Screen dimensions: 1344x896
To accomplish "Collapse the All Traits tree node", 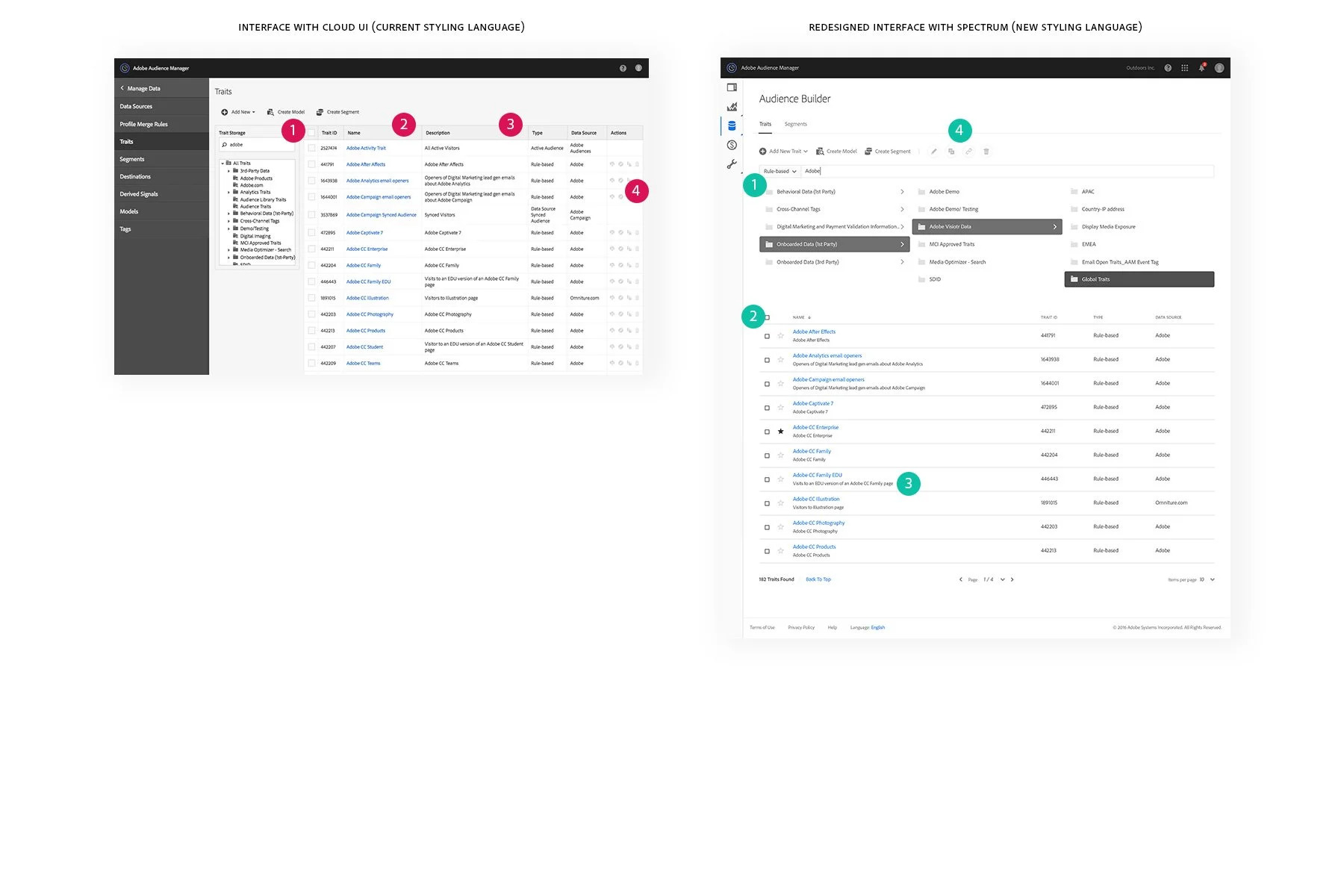I will (x=223, y=164).
